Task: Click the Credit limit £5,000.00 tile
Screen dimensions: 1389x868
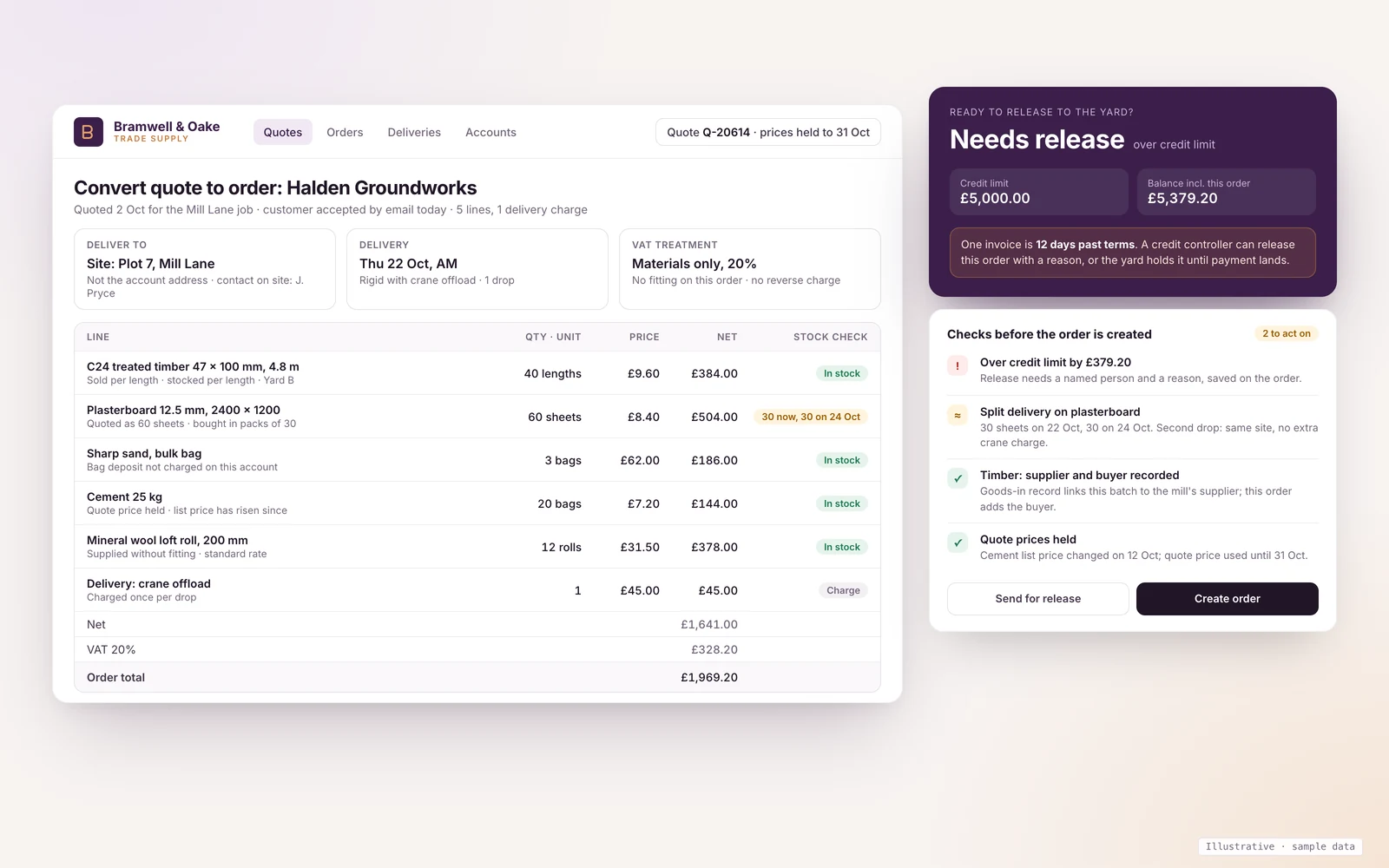Action: pyautogui.click(x=1039, y=192)
